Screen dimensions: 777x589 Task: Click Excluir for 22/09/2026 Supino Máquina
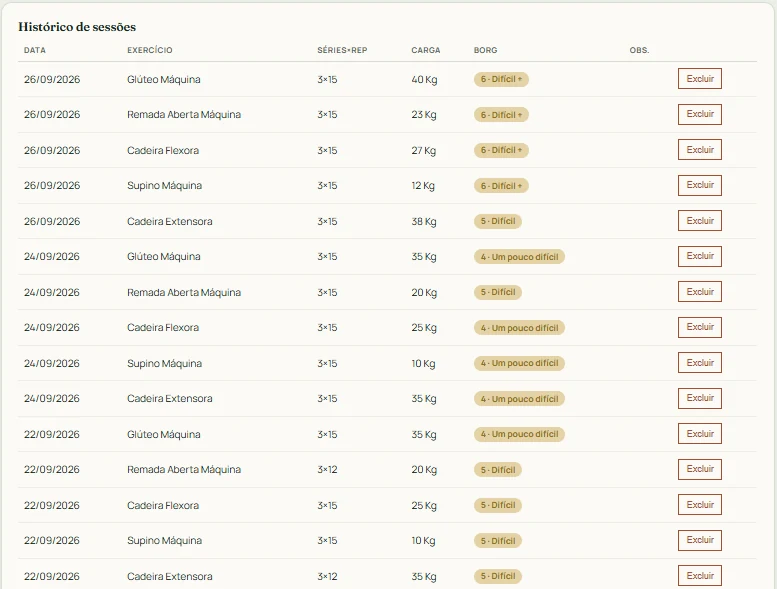pos(700,540)
